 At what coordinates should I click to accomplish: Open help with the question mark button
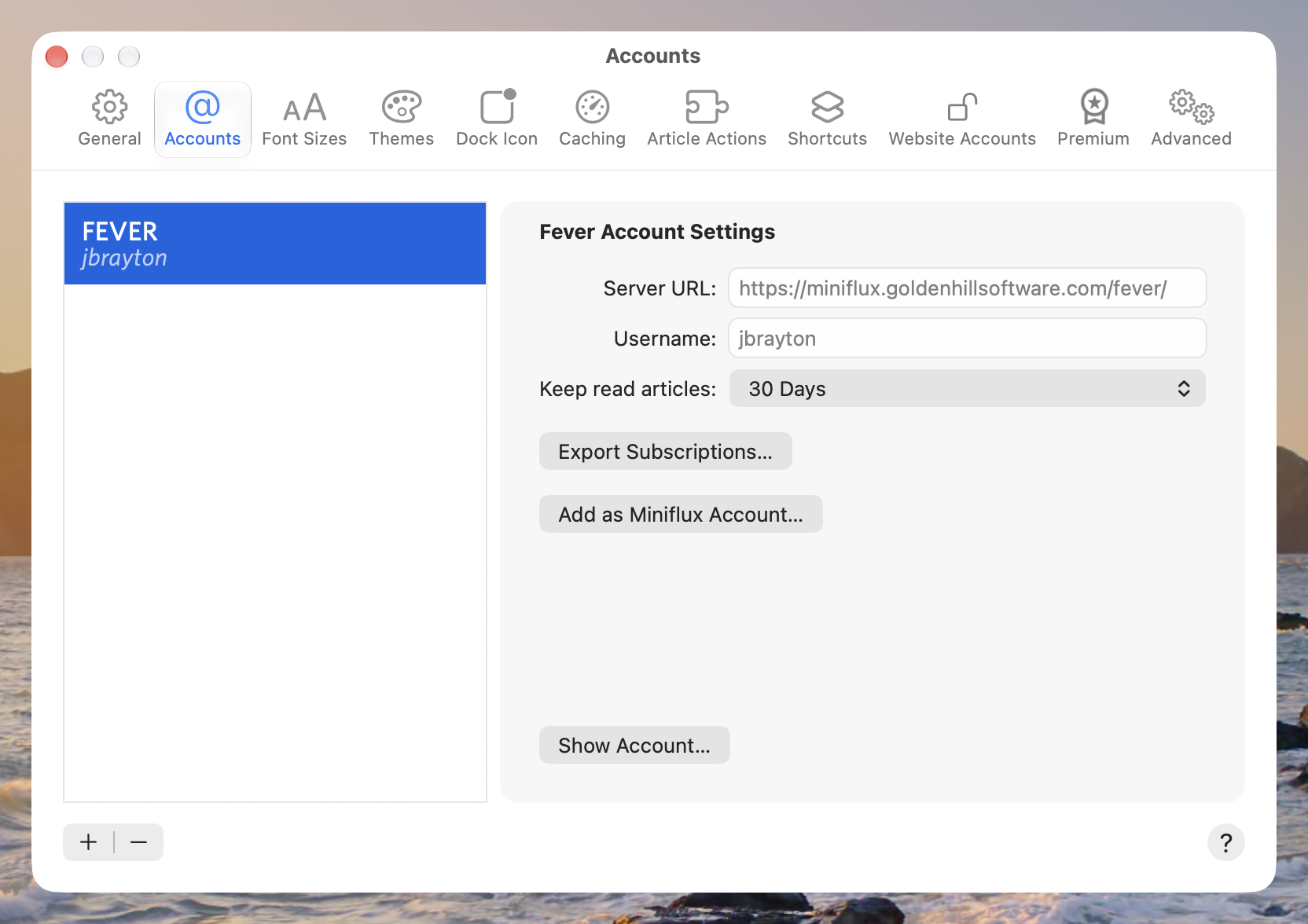click(1225, 842)
